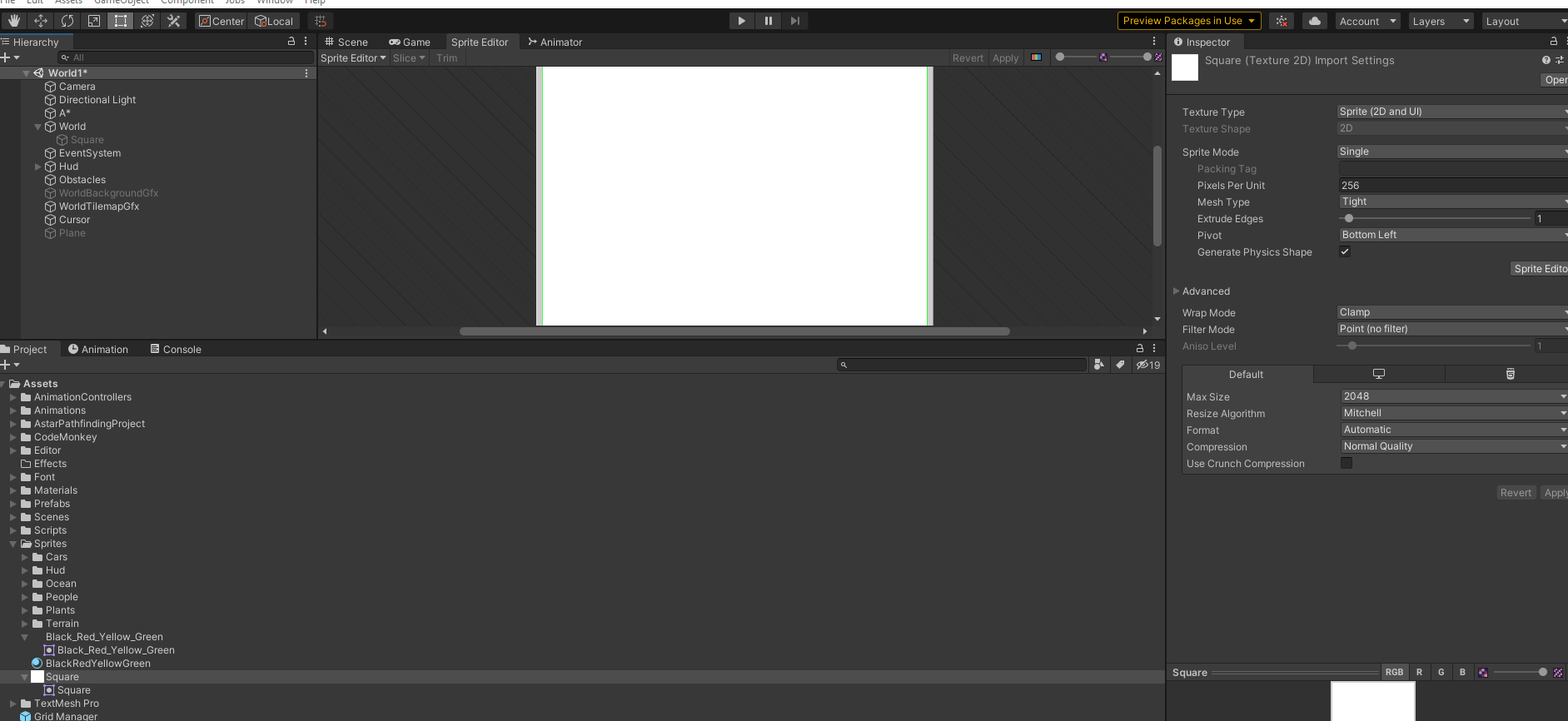Open the Slice menu
This screenshot has height=721, width=1568.
[409, 57]
